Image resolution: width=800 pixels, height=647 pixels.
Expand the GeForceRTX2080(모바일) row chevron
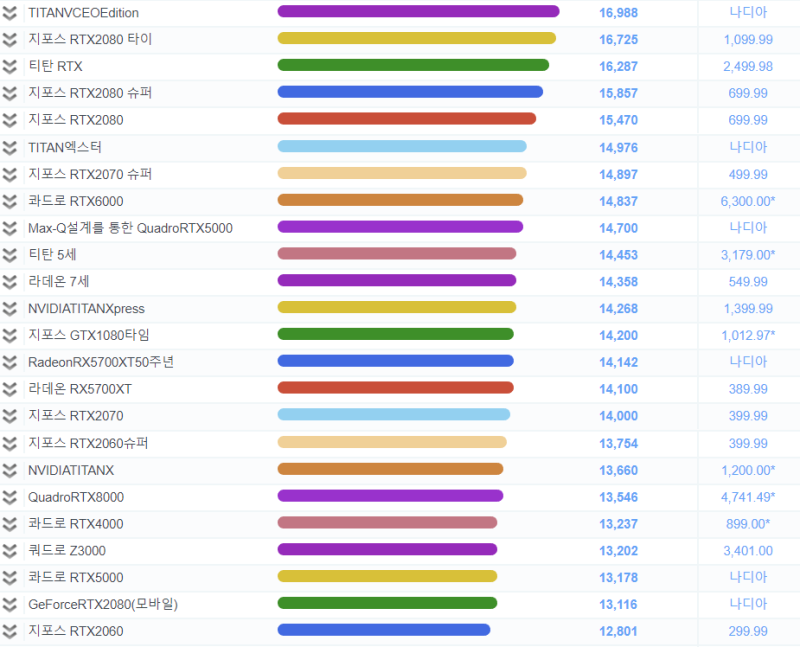pos(10,605)
